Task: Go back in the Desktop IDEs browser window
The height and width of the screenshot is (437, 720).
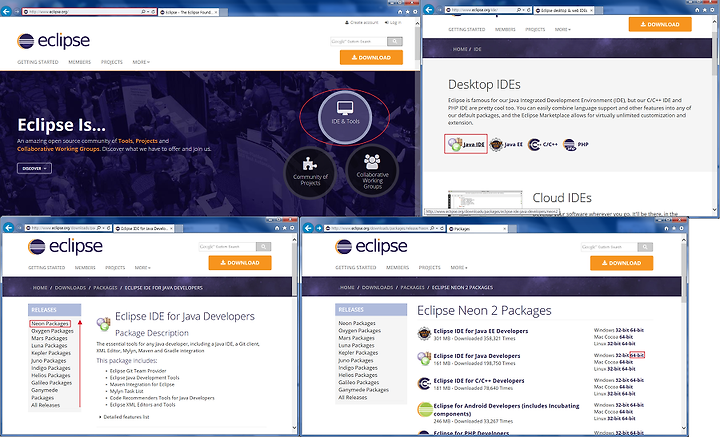Action: click(428, 10)
